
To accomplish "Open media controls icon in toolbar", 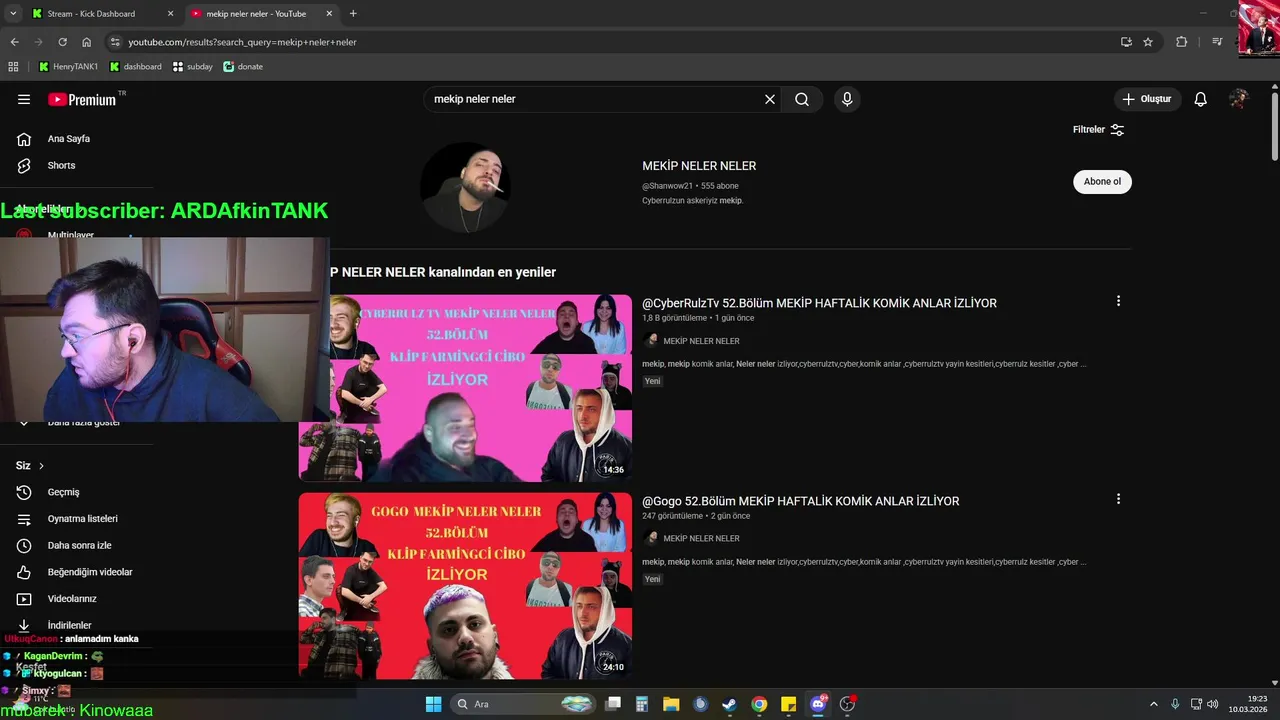I will [1217, 42].
